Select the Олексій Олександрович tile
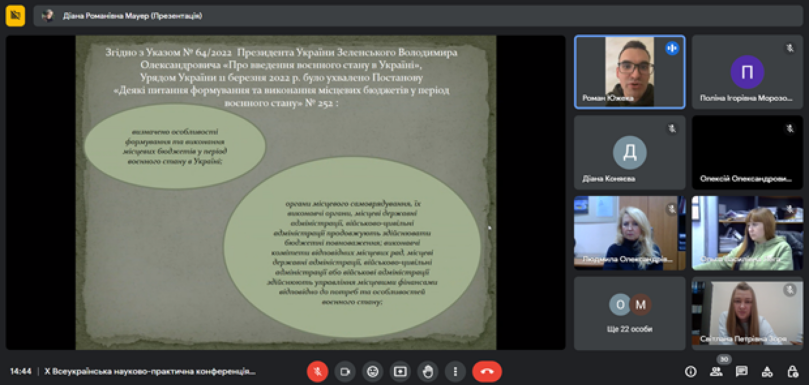 click(747, 152)
